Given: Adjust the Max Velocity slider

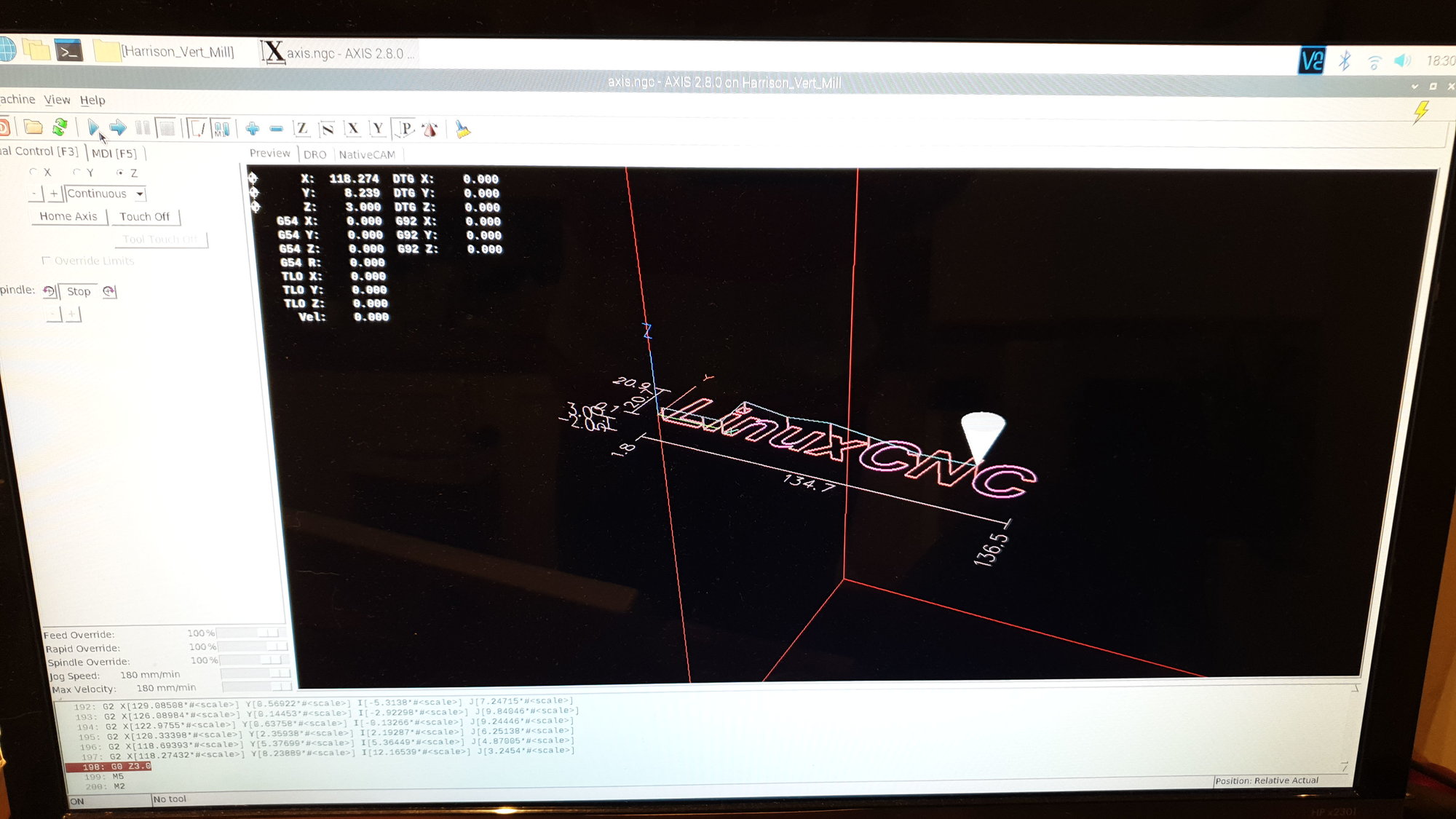Looking at the screenshot, I should coord(257,687).
